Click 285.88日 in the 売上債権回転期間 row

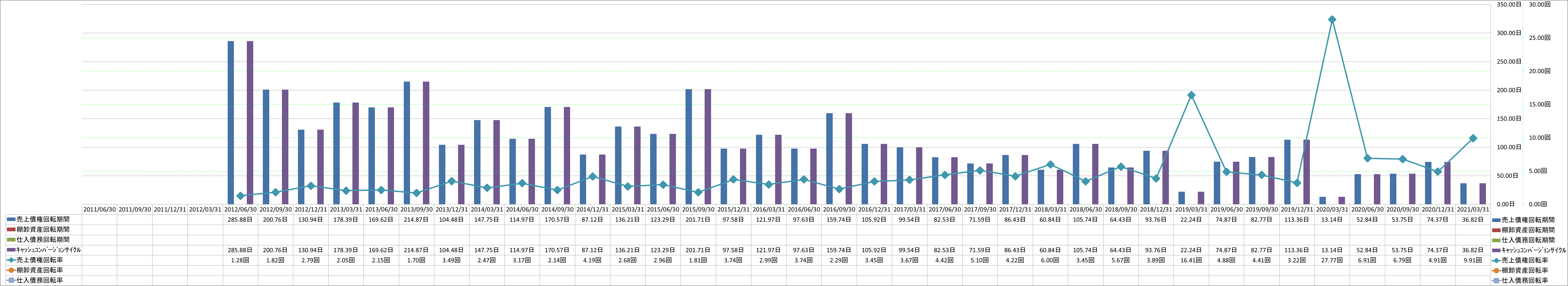tap(240, 220)
